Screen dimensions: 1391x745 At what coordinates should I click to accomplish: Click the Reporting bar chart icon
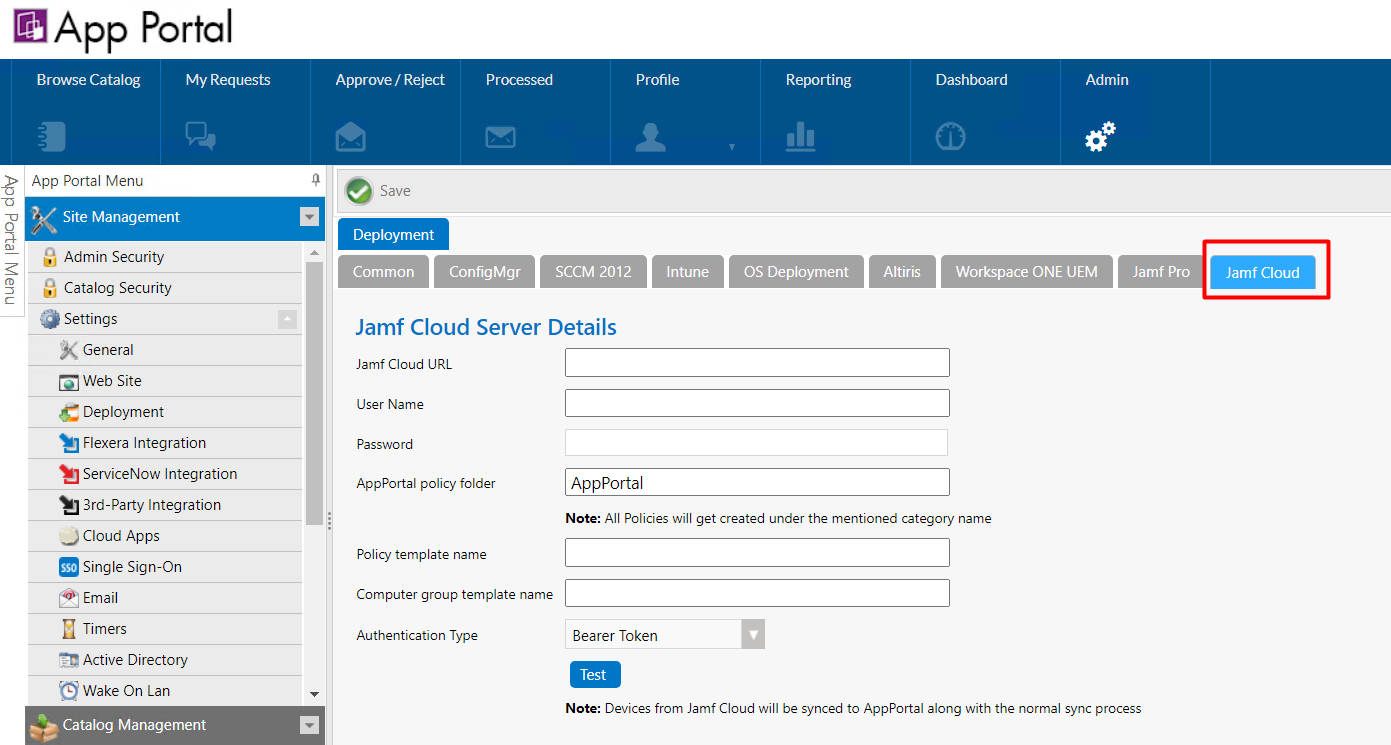800,136
